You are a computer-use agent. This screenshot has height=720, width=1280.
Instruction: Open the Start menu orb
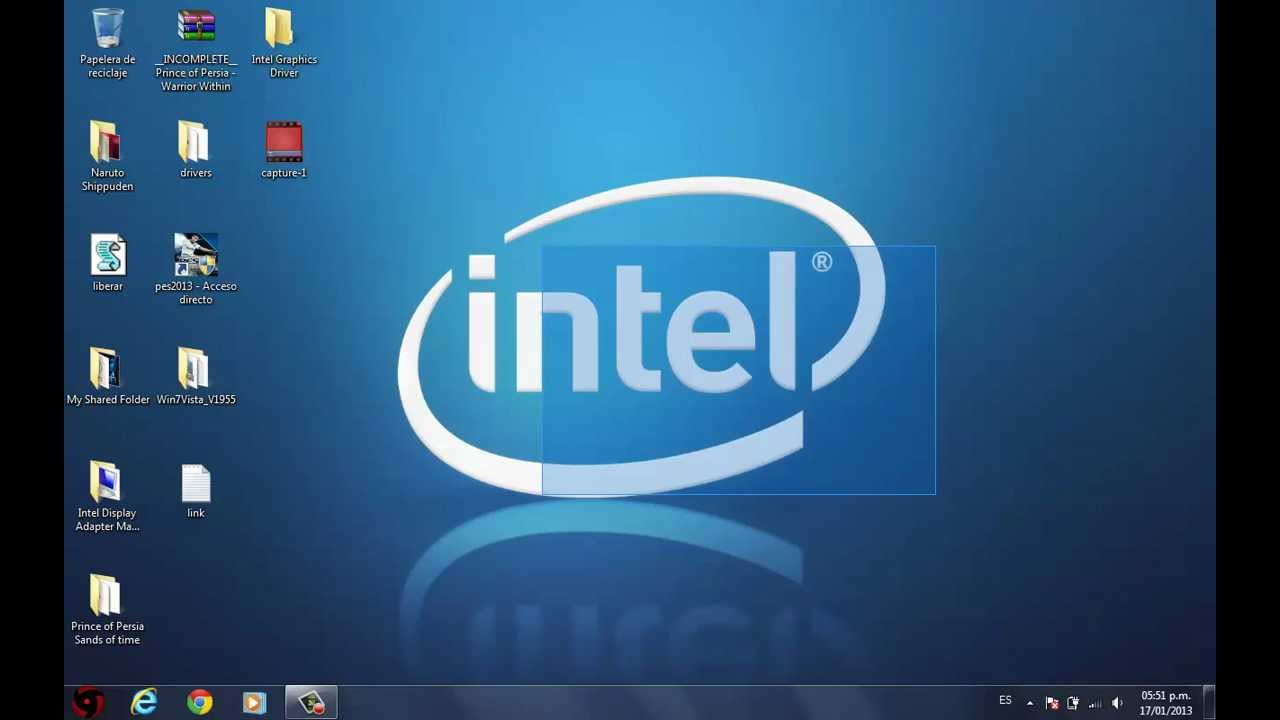pos(89,702)
